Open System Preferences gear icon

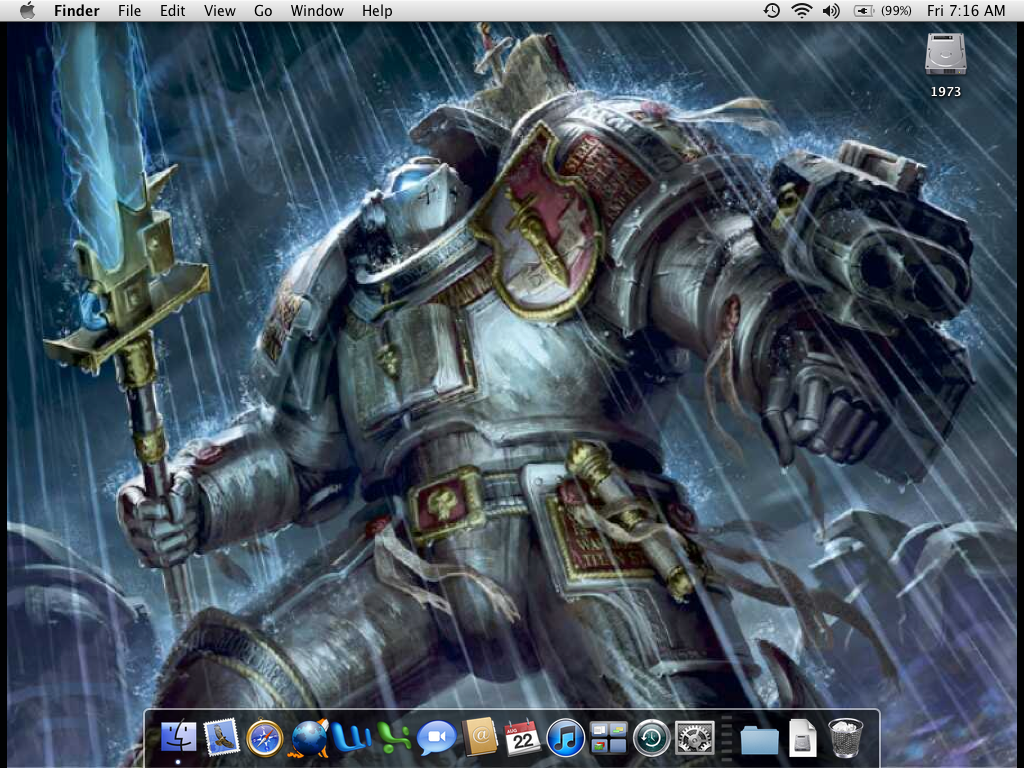[694, 739]
